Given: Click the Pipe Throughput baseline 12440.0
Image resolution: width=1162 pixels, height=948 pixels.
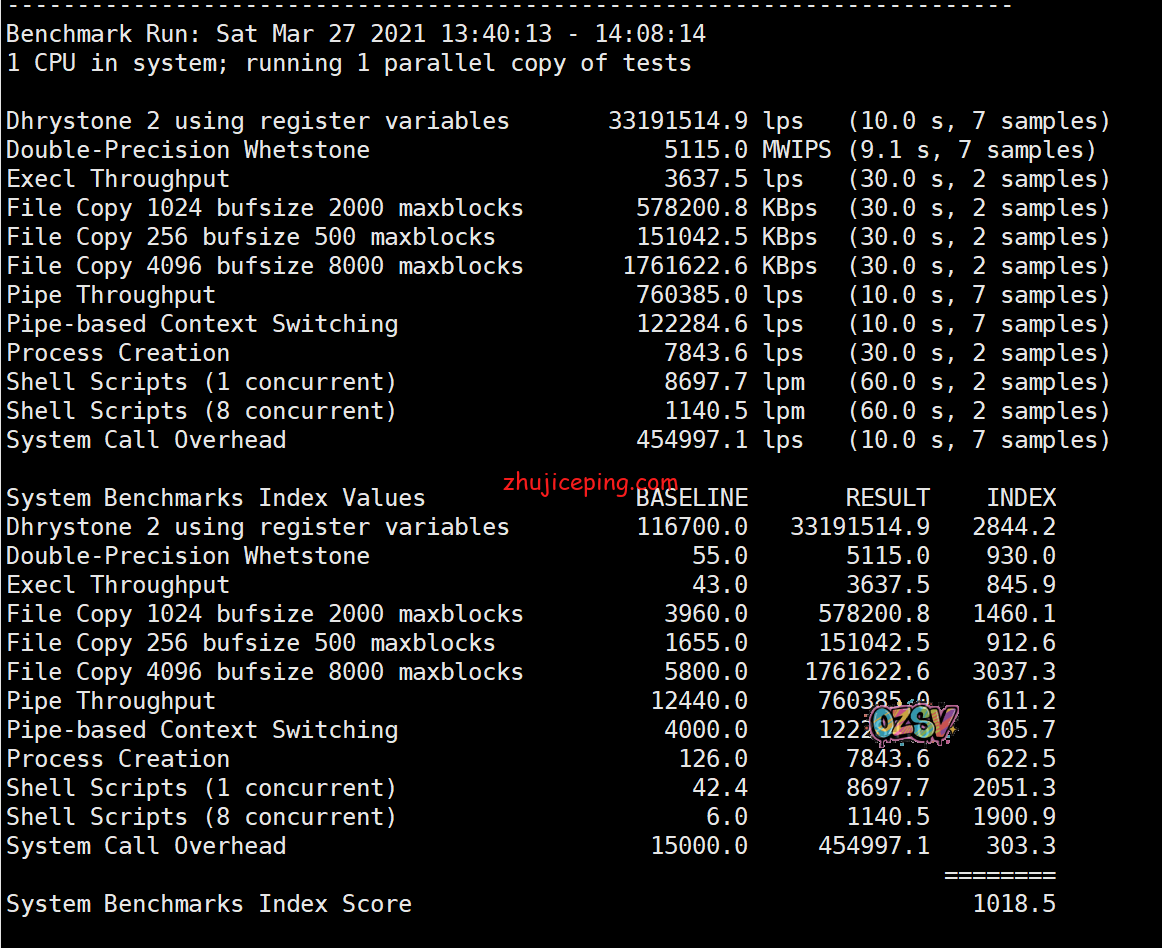Looking at the screenshot, I should click(698, 701).
